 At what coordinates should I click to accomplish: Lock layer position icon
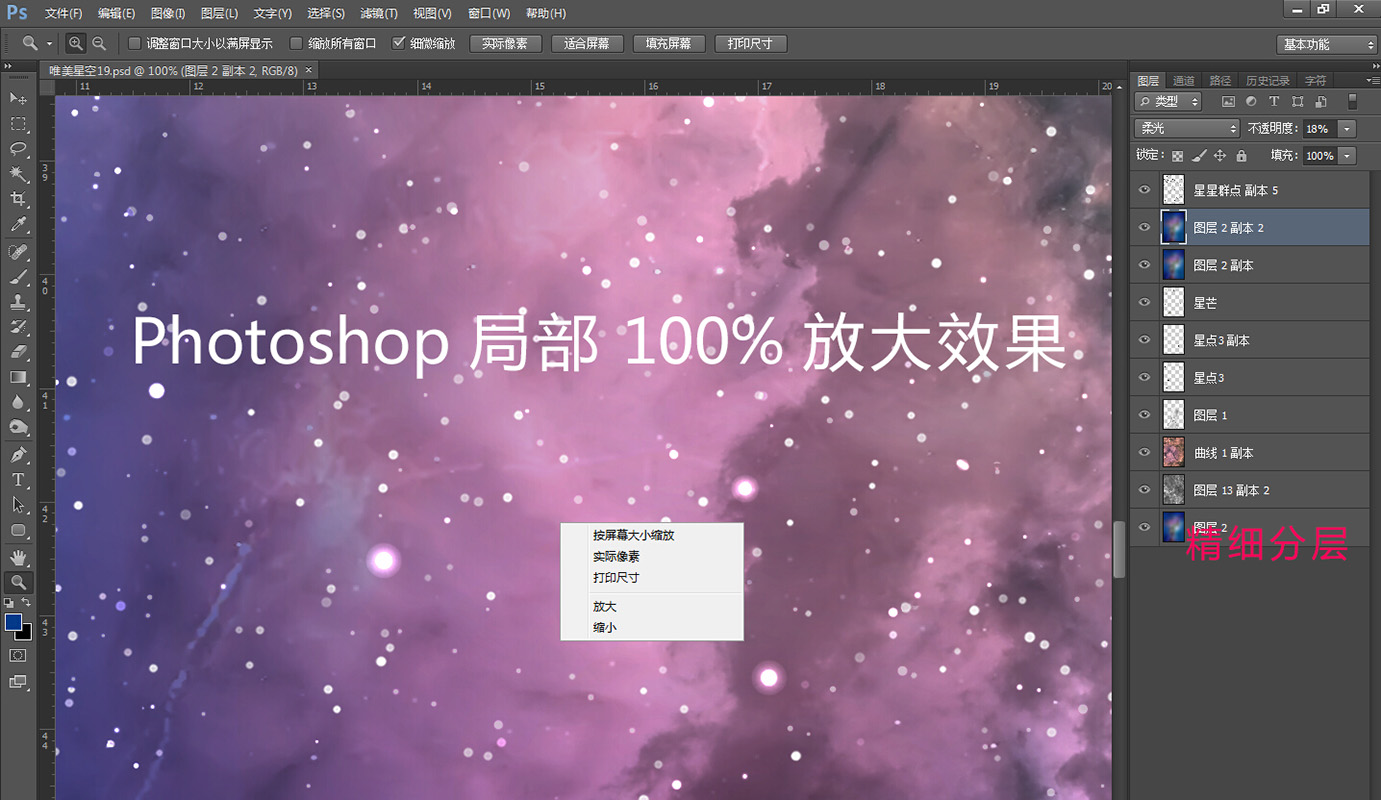[x=1219, y=156]
